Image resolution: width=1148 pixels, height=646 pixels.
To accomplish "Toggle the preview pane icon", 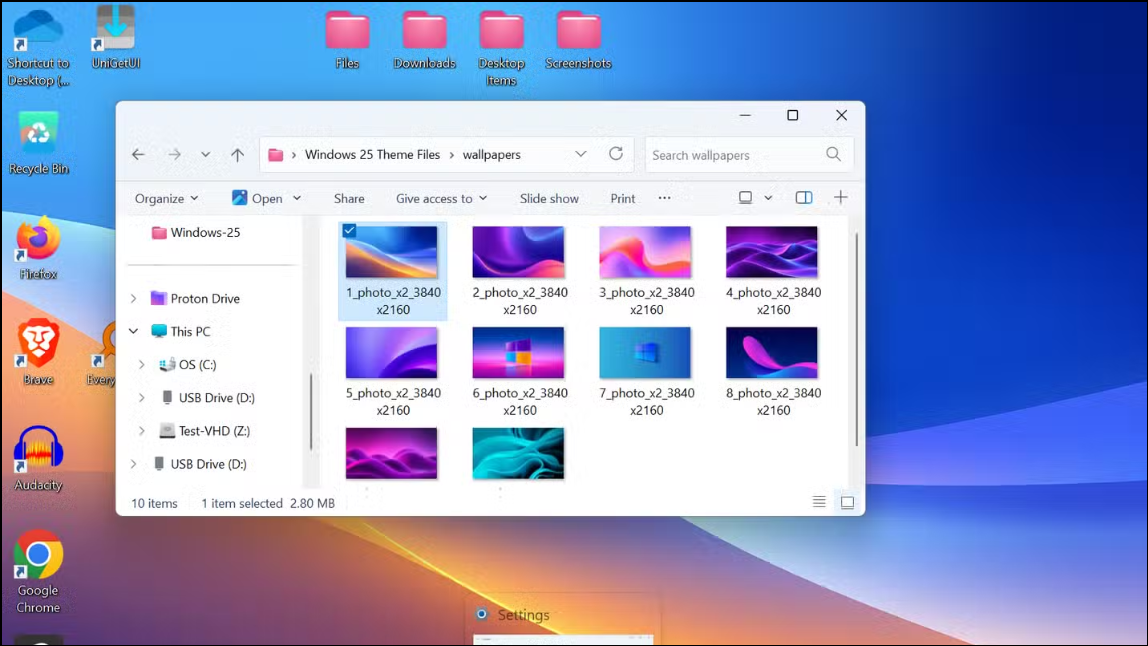I will click(x=803, y=197).
